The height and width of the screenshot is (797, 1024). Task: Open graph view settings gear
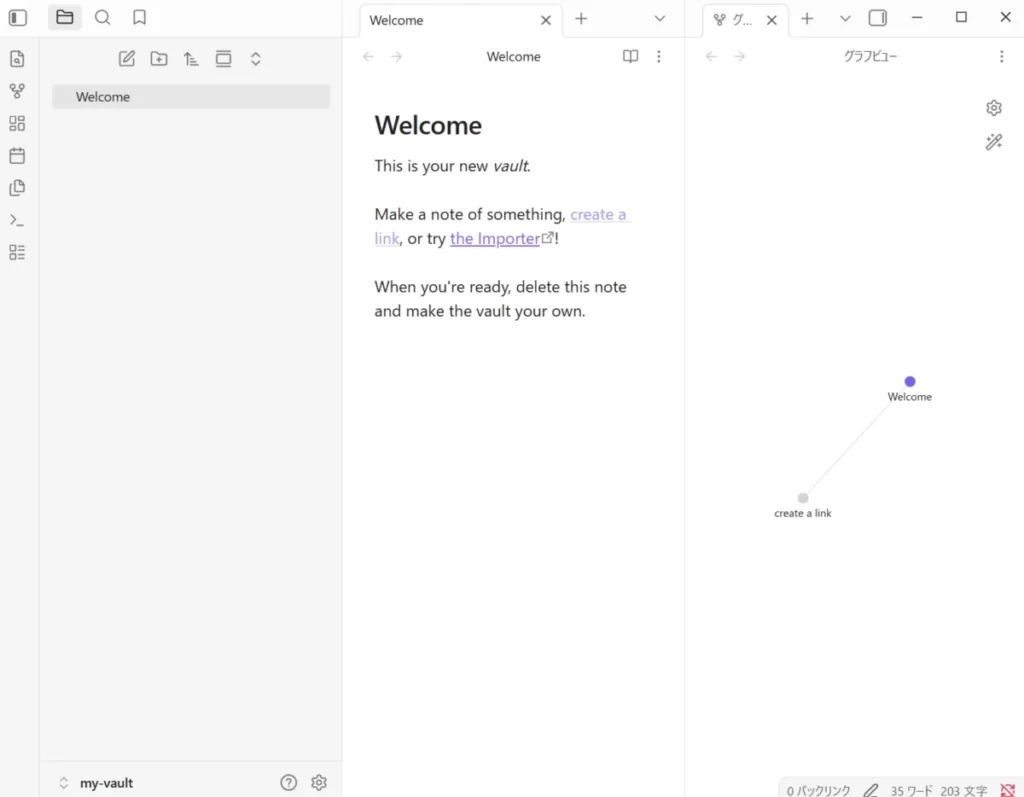click(x=993, y=108)
